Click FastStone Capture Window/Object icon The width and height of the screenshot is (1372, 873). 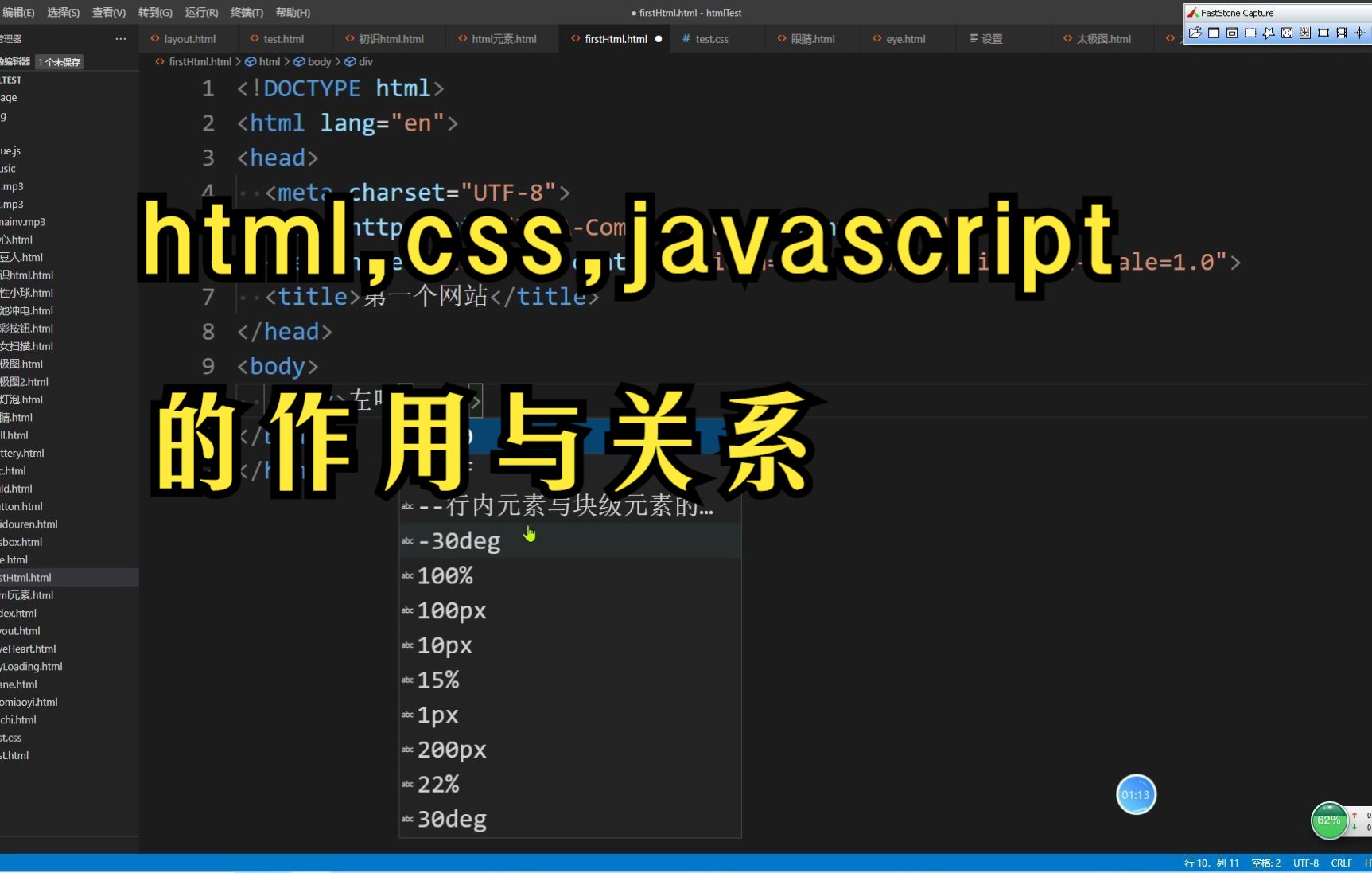click(x=1232, y=33)
